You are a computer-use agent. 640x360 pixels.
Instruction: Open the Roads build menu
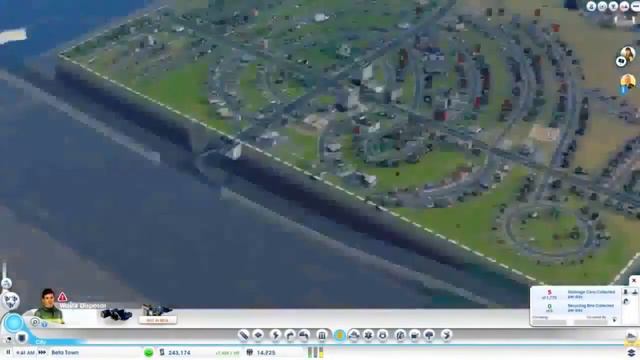point(244,335)
